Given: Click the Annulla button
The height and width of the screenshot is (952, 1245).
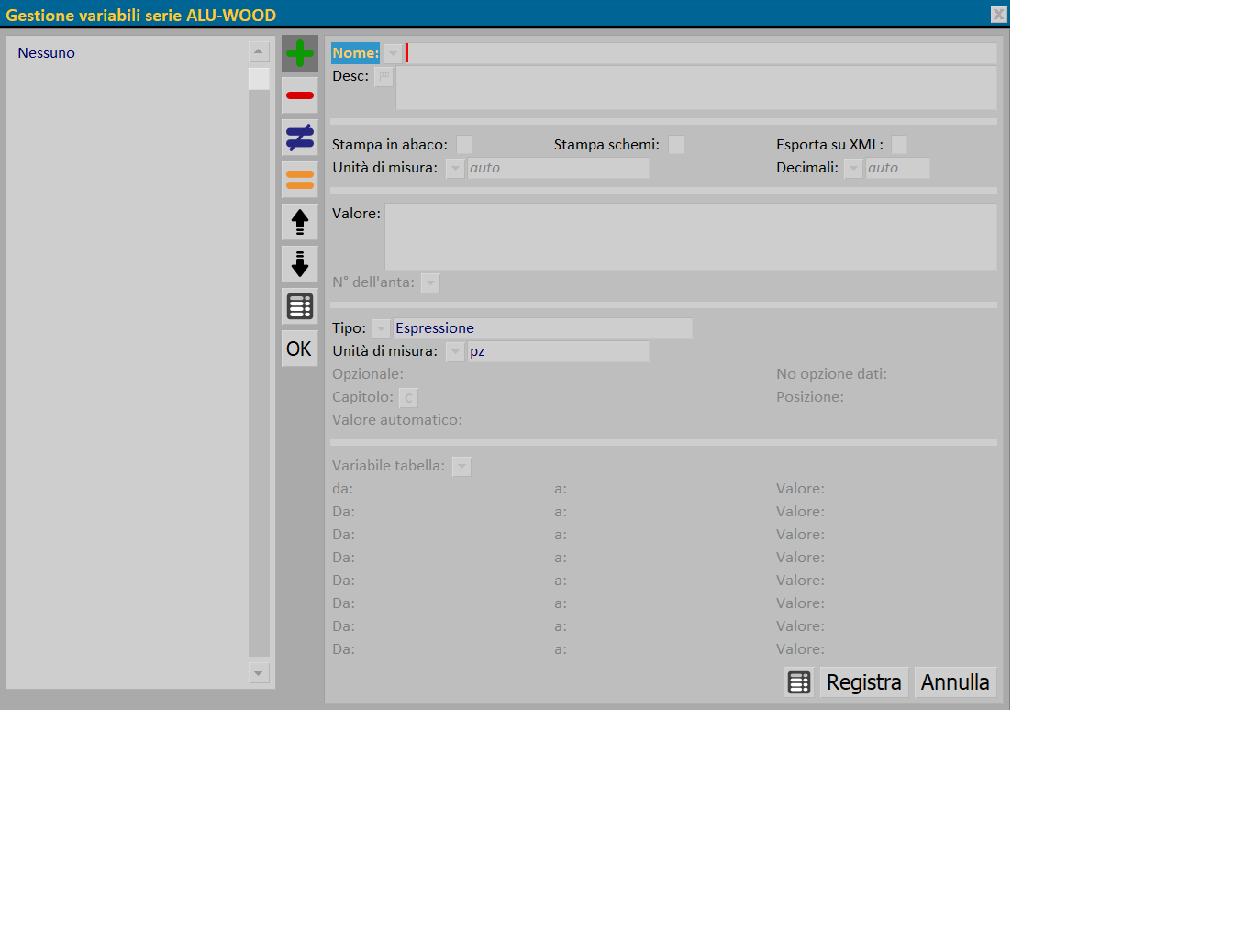Looking at the screenshot, I should coord(955,682).
